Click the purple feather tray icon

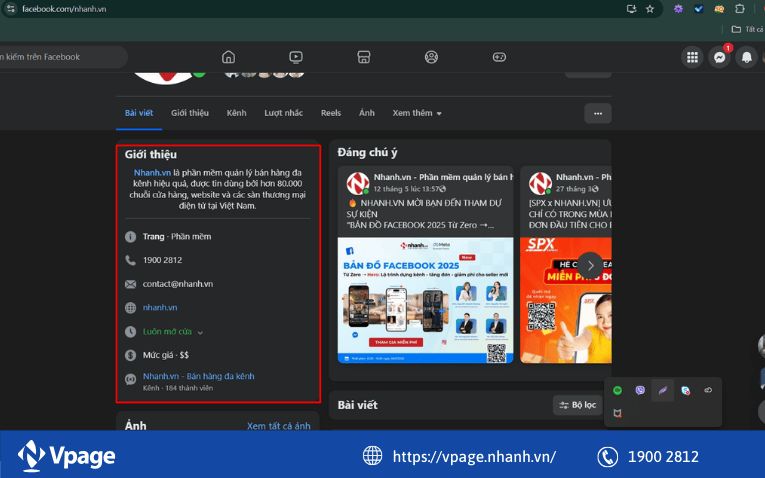(x=663, y=390)
